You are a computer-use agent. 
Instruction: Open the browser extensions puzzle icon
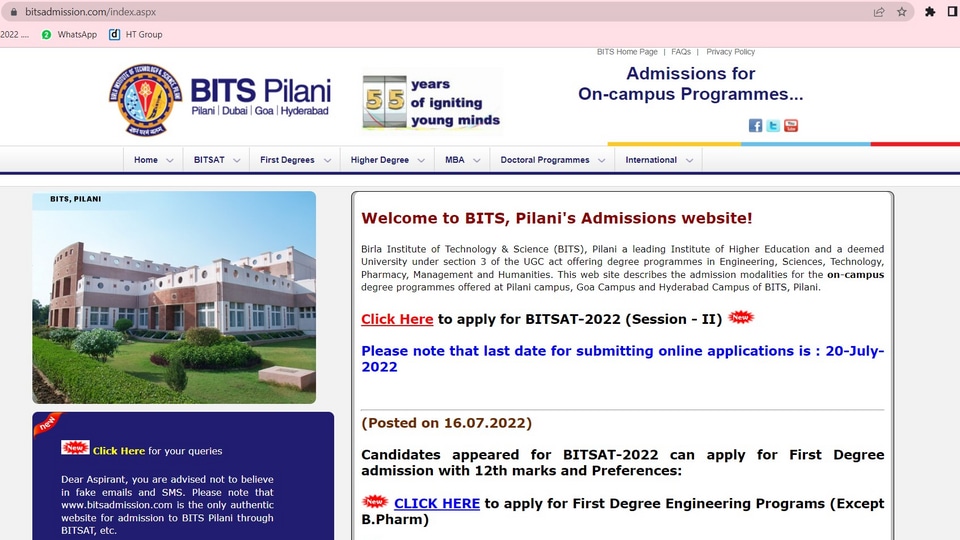point(930,12)
